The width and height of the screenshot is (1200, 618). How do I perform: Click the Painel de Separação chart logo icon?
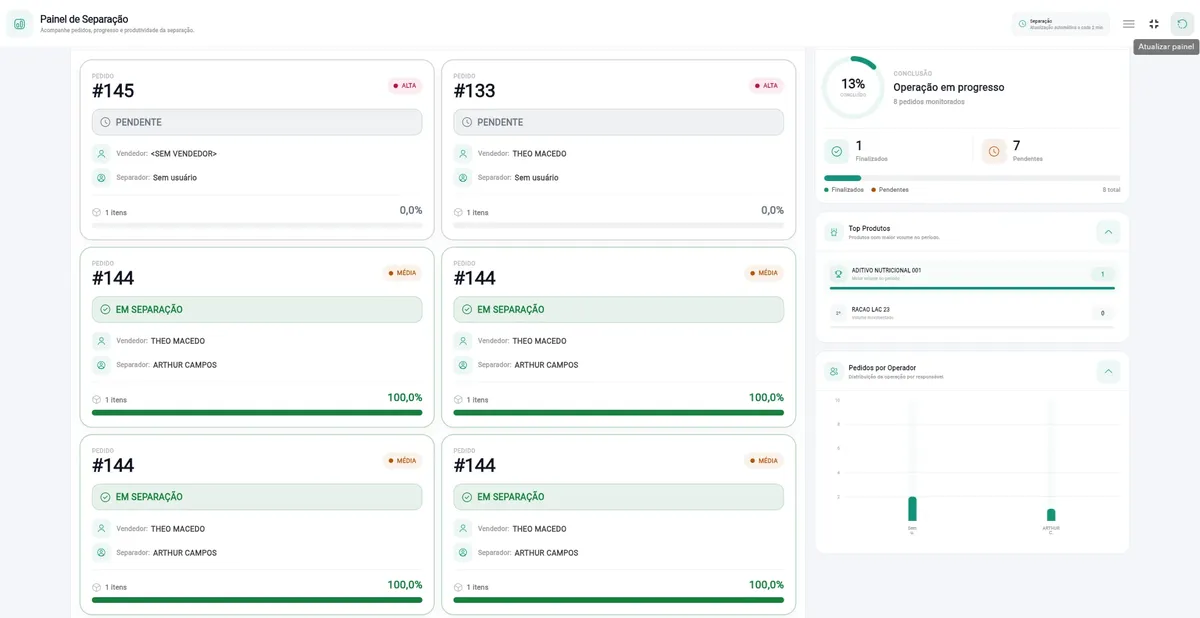pyautogui.click(x=19, y=23)
